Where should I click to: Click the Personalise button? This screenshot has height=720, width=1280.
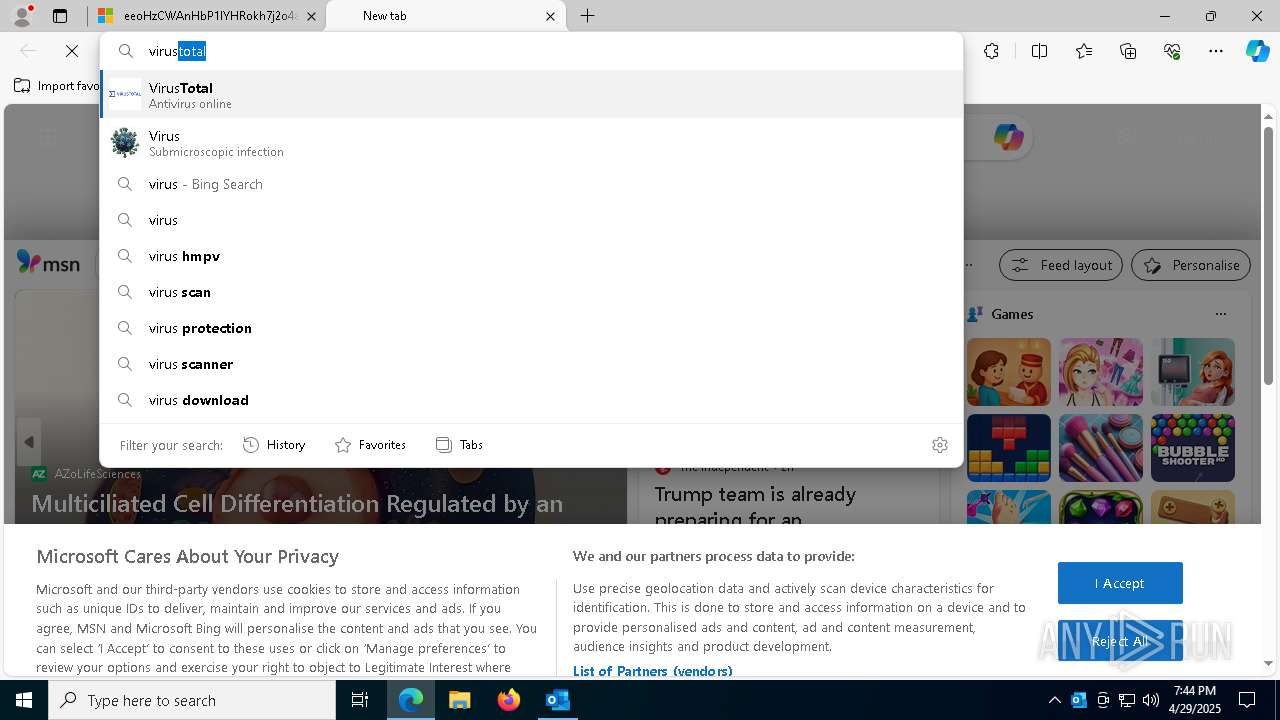1191,265
